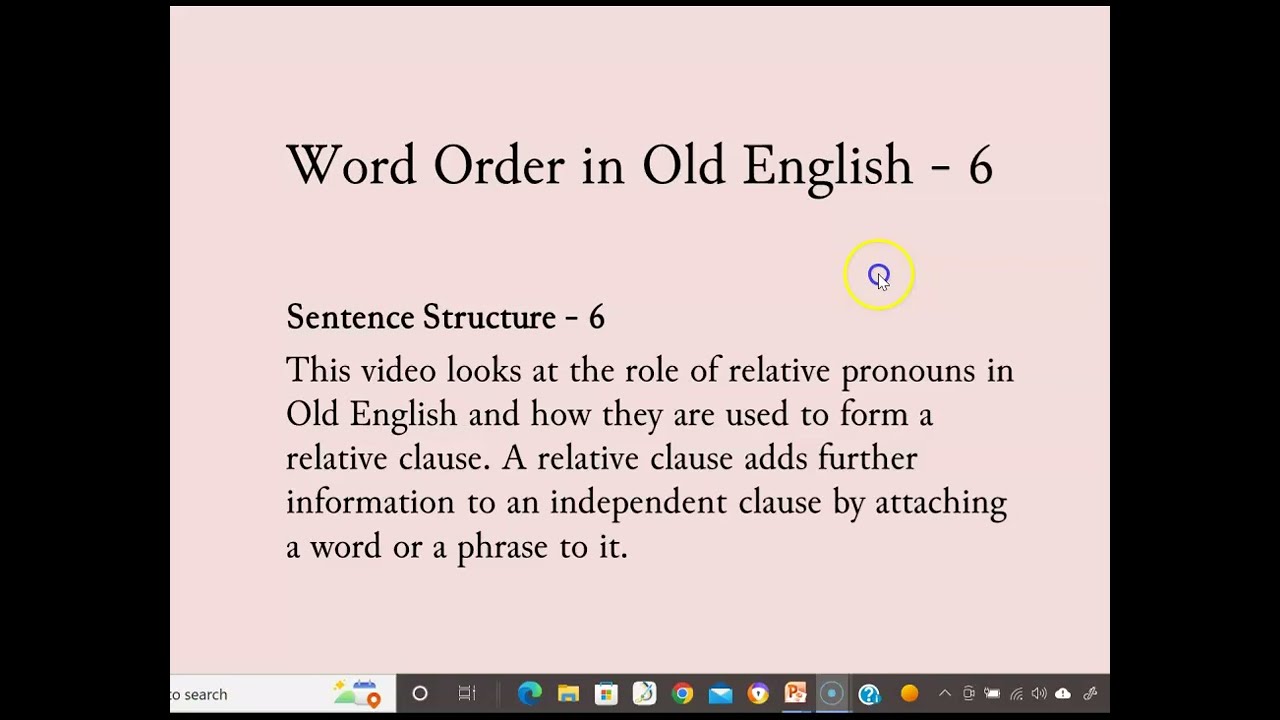Open network Wi-Fi settings in tray
The height and width of the screenshot is (720, 1280).
(1017, 694)
